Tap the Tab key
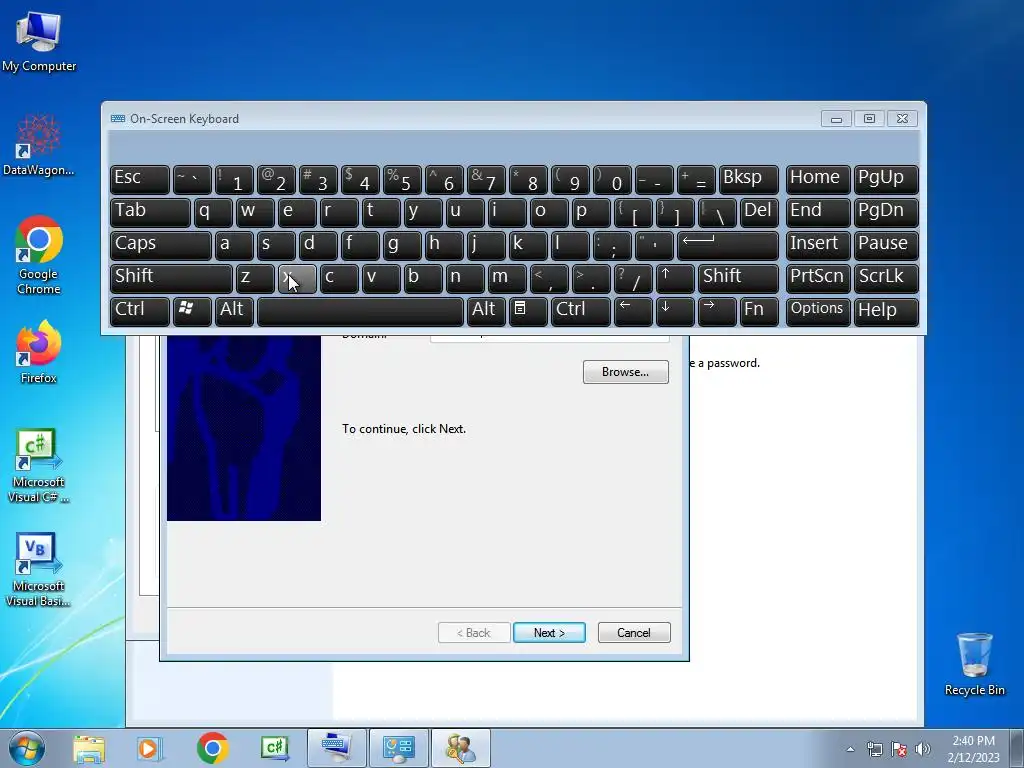 (150, 212)
